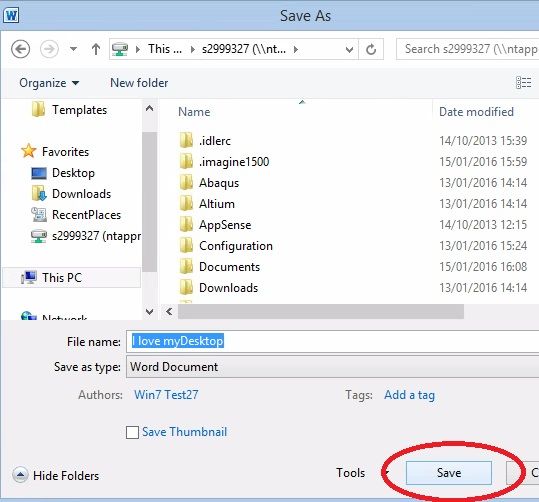Click the Save button
Screen dimensions: 539x502
point(449,473)
